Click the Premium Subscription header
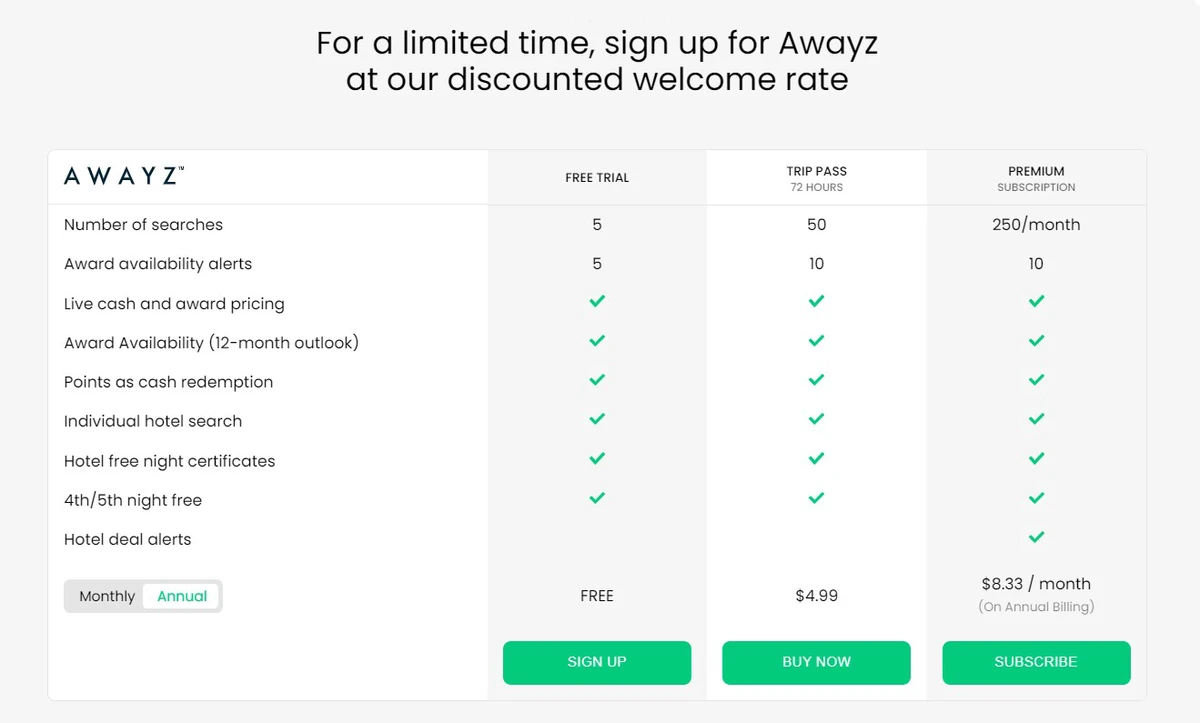This screenshot has height=723, width=1200. (1036, 177)
